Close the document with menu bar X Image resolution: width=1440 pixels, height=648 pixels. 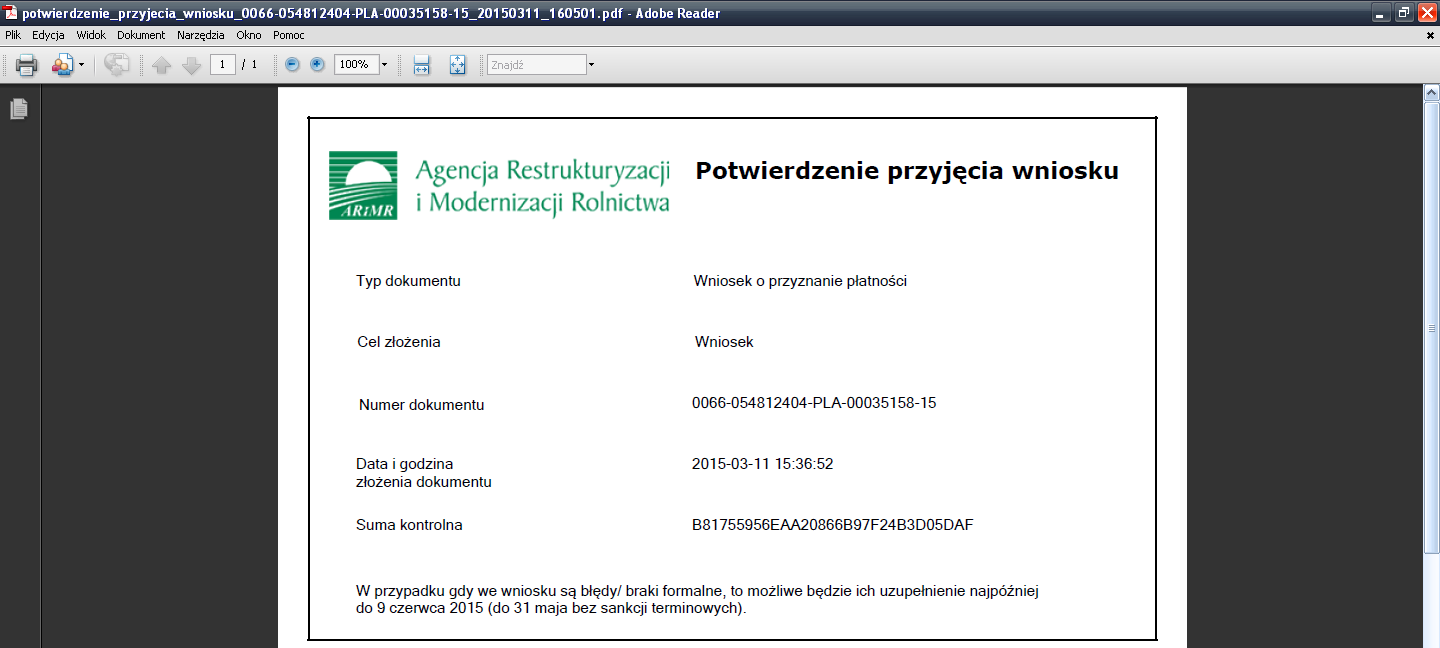point(1430,35)
